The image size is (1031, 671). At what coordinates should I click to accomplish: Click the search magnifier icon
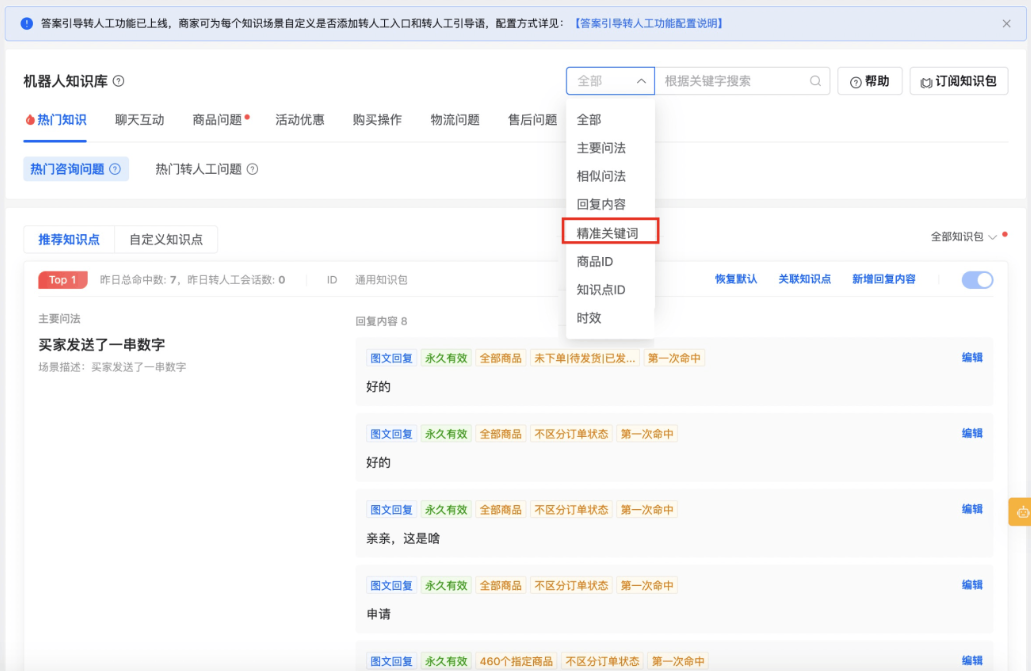tap(816, 81)
